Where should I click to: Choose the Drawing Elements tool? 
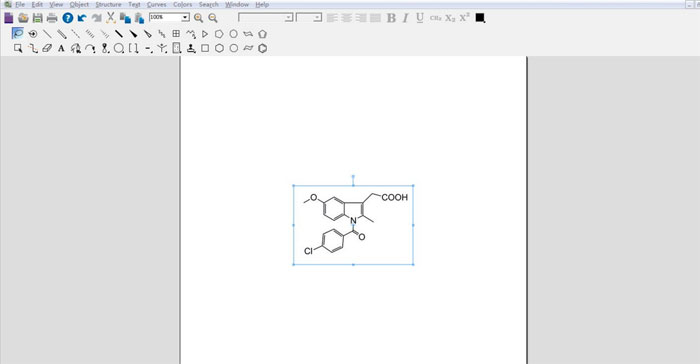[119, 48]
